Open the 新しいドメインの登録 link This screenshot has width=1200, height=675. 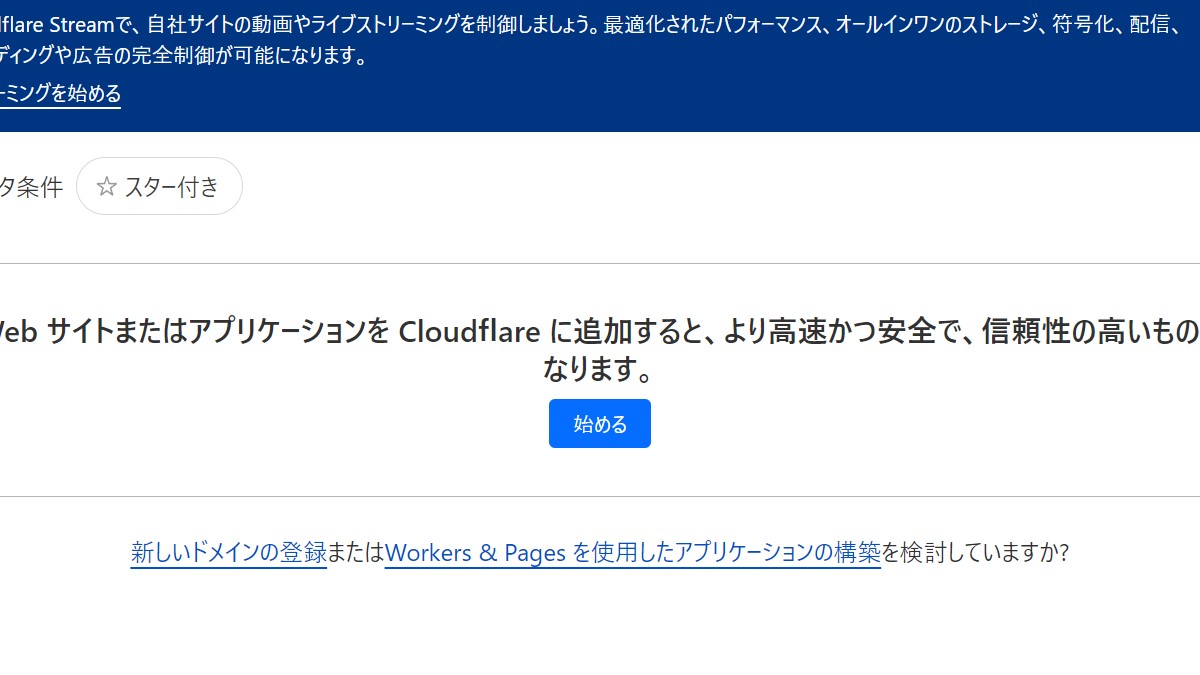(229, 552)
